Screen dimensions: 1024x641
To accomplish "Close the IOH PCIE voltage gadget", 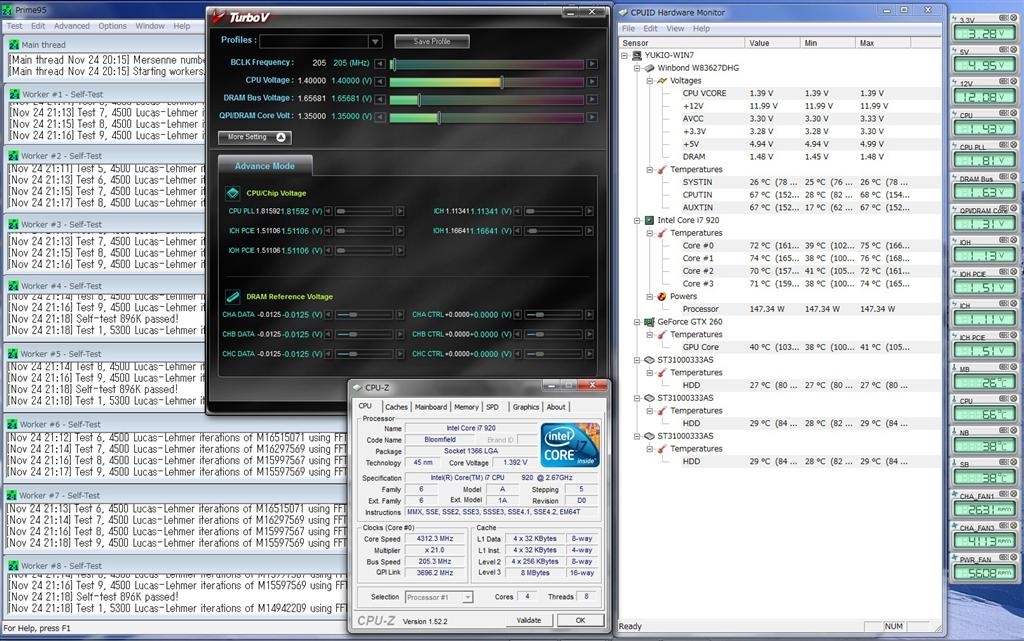I will [x=1014, y=273].
